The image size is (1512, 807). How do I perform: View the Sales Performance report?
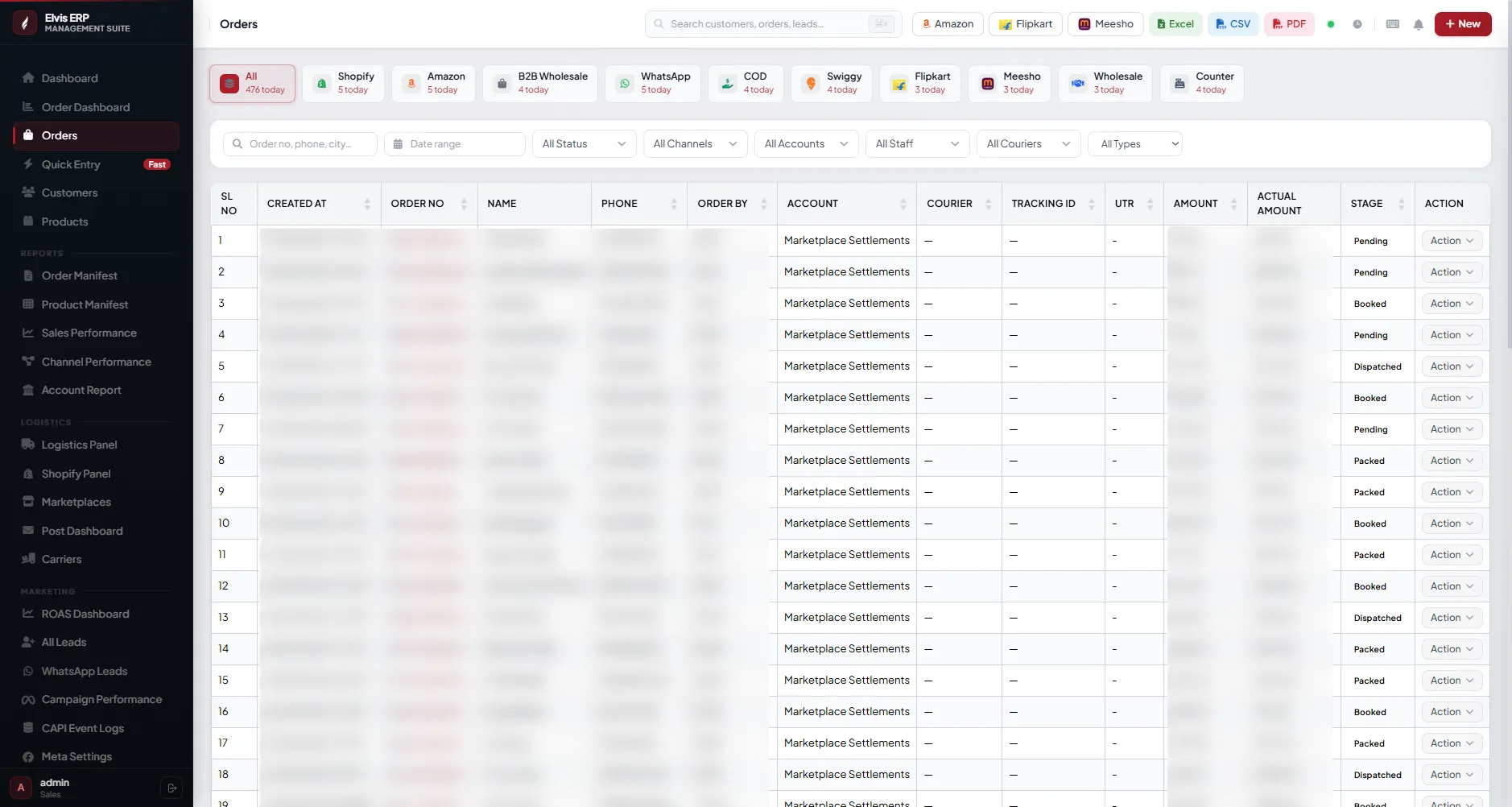point(96,333)
